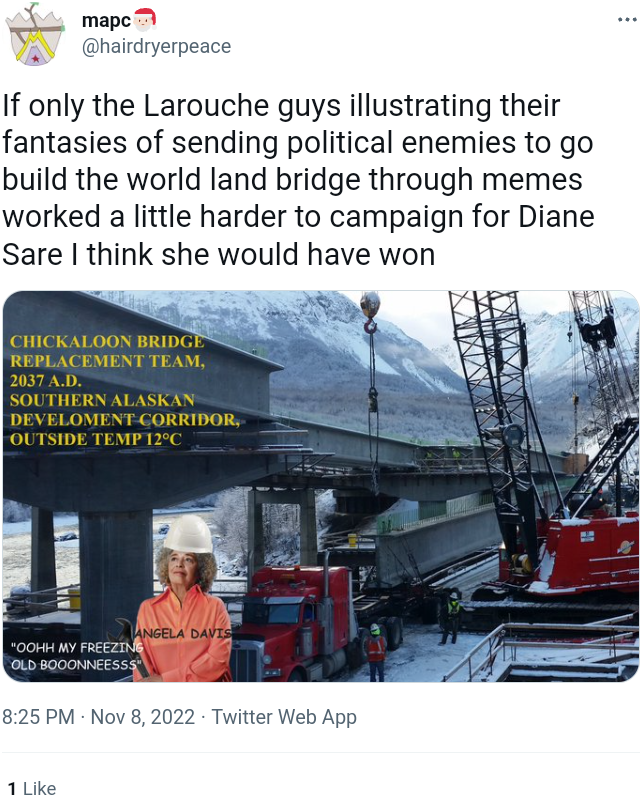Open mapc's profile avatar picture
The width and height of the screenshot is (640, 799).
[35, 34]
